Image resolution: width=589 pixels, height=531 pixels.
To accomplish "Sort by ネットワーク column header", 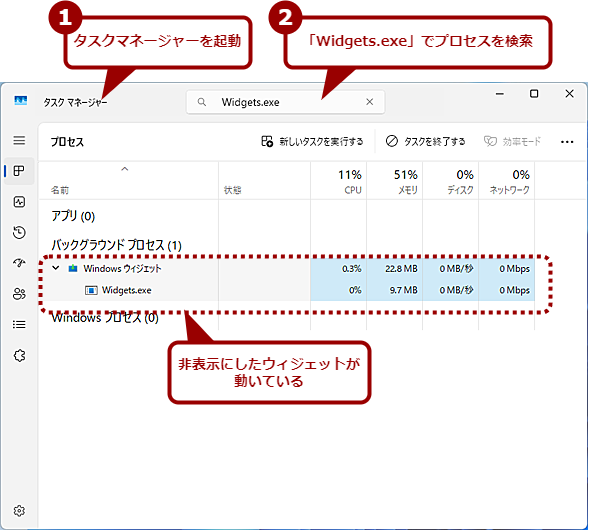I will coord(506,181).
